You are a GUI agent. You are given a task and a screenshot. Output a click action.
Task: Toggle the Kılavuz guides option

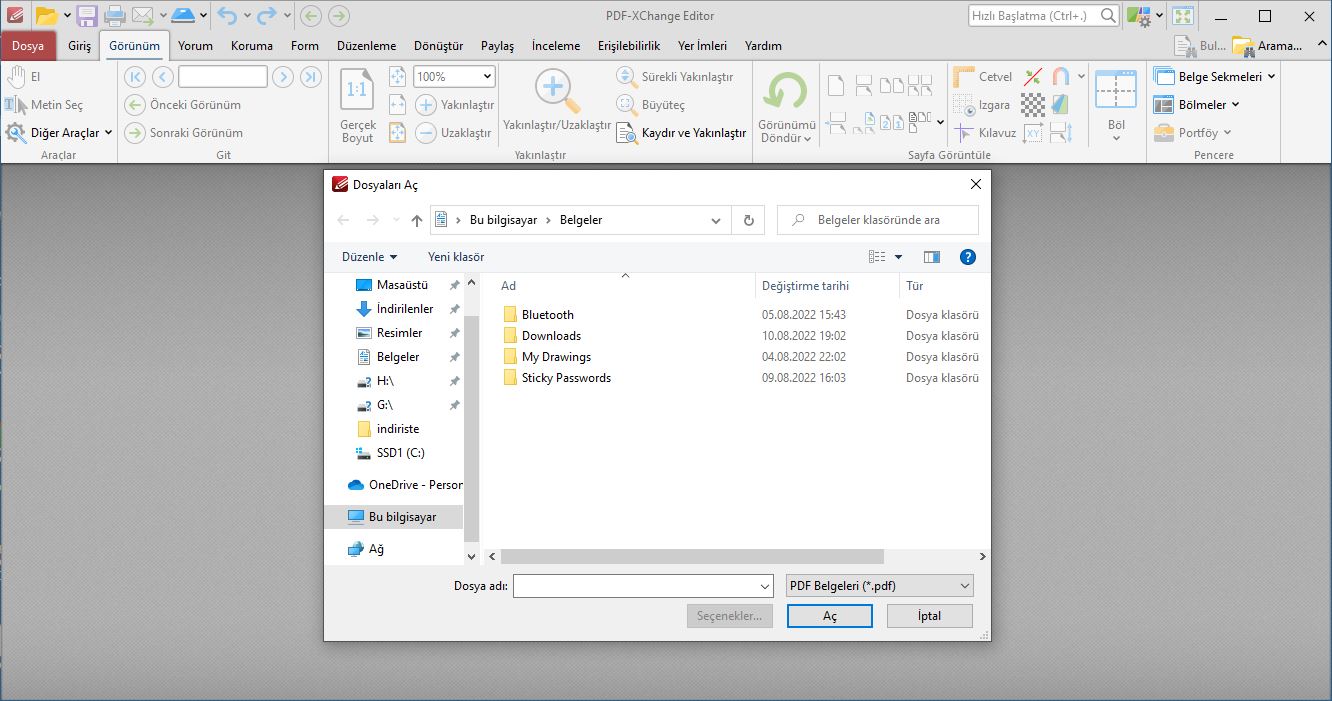(985, 132)
